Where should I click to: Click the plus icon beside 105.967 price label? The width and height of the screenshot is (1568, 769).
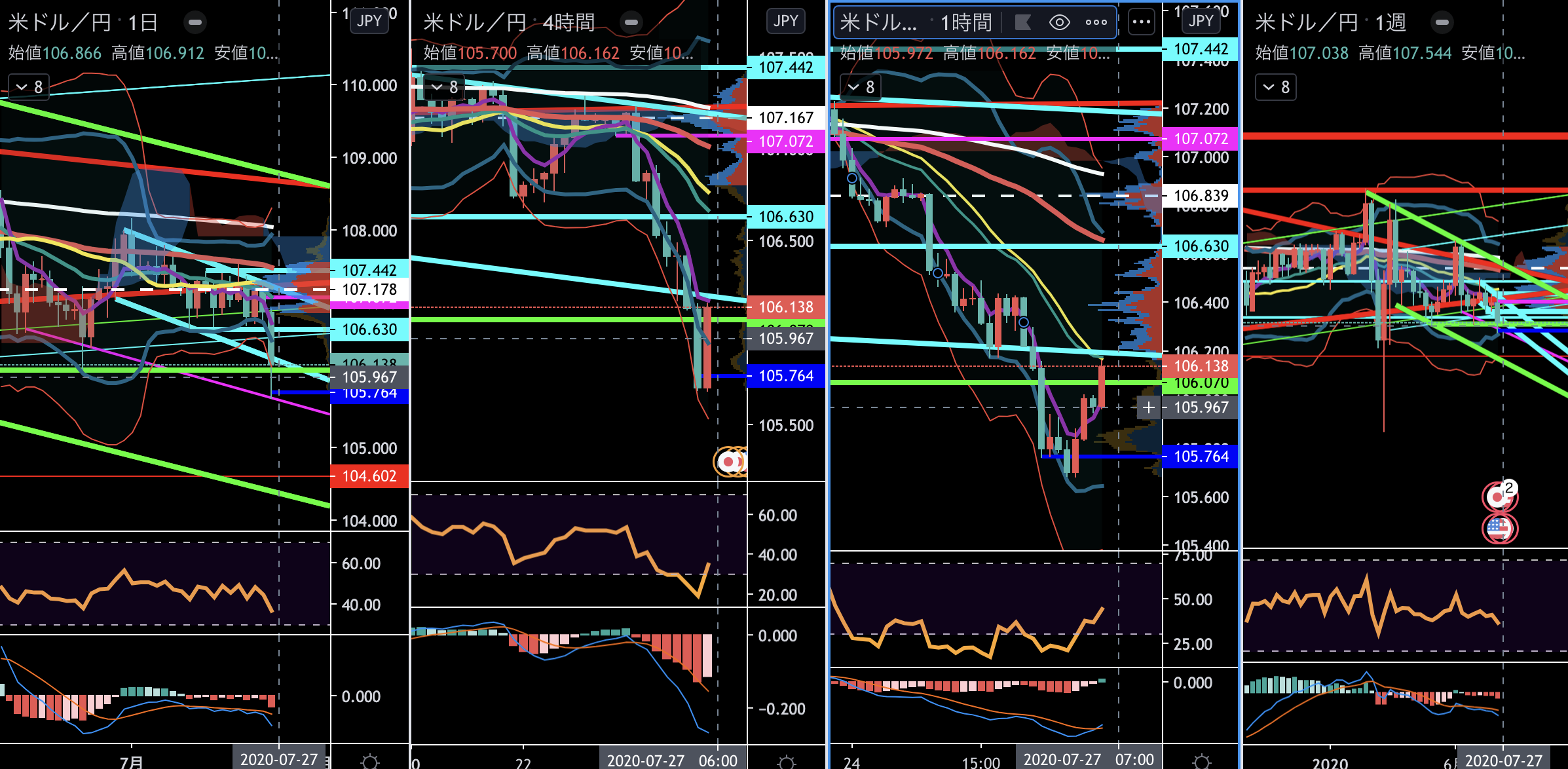click(x=1149, y=407)
